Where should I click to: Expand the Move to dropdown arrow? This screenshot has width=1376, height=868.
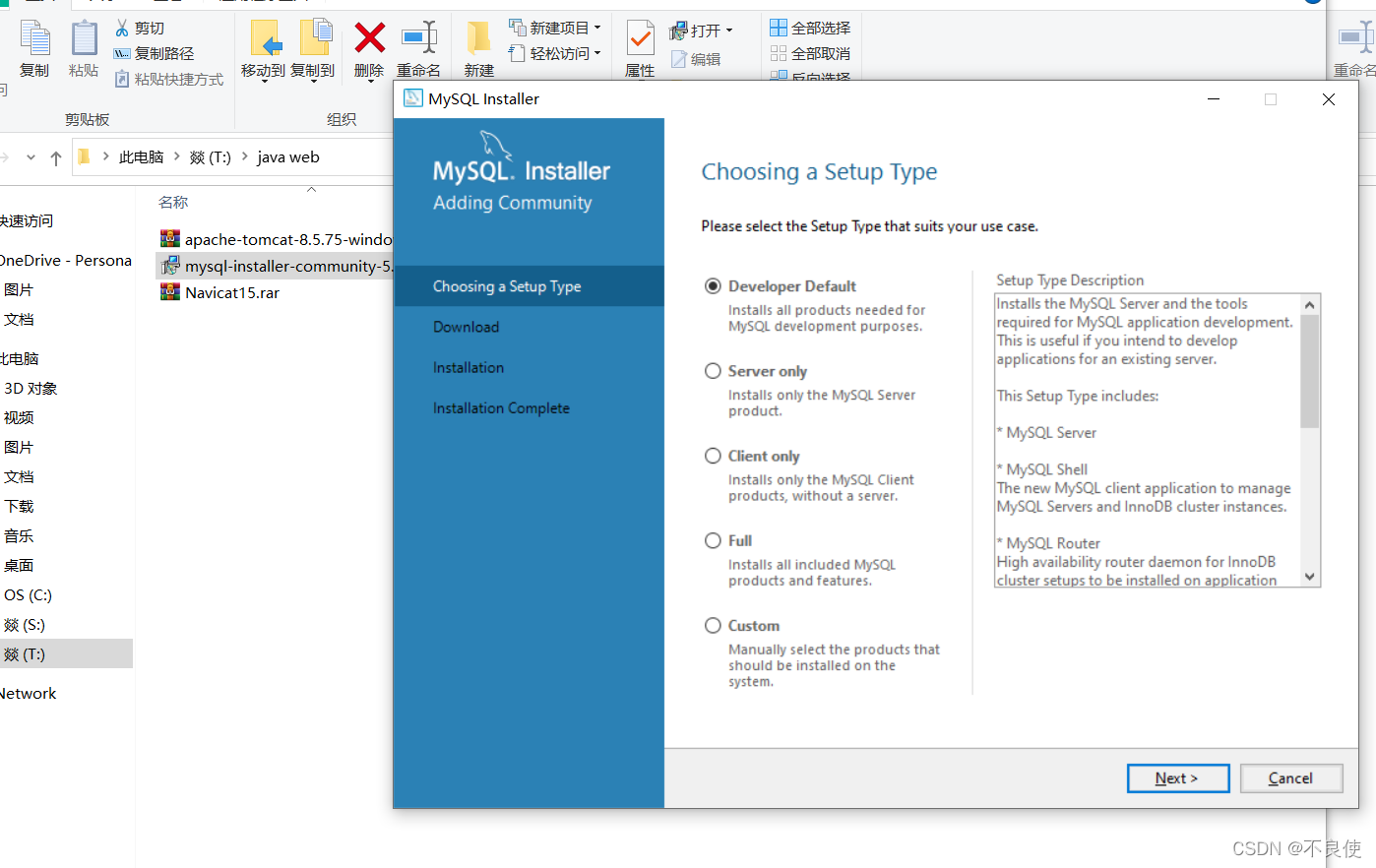(x=263, y=82)
